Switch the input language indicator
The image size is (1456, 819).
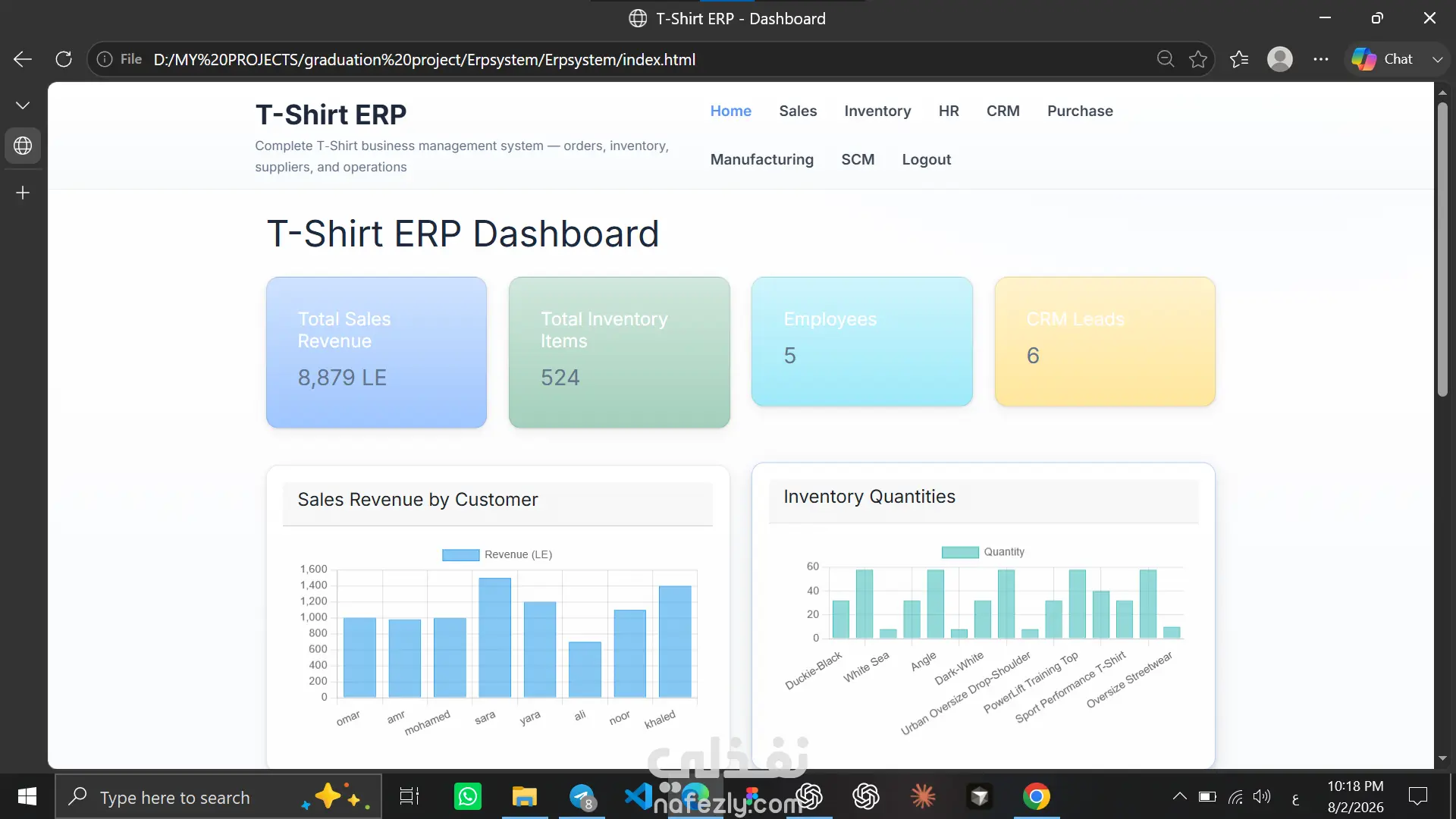[1295, 798]
